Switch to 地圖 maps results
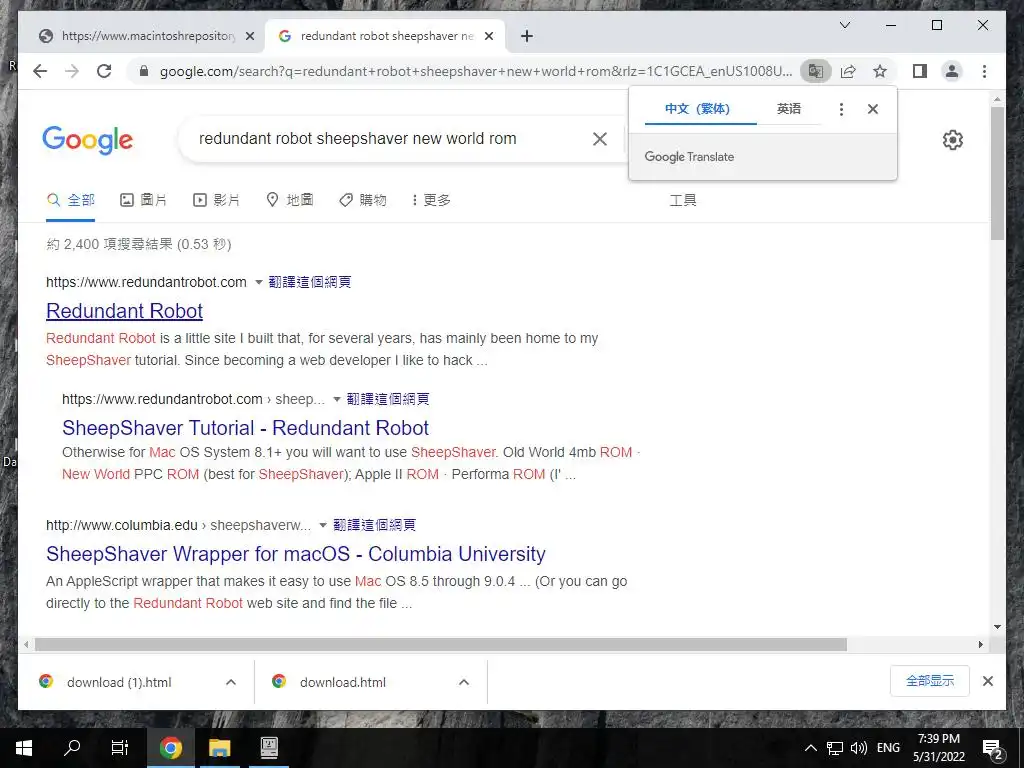Viewport: 1024px width, 768px height. 290,200
